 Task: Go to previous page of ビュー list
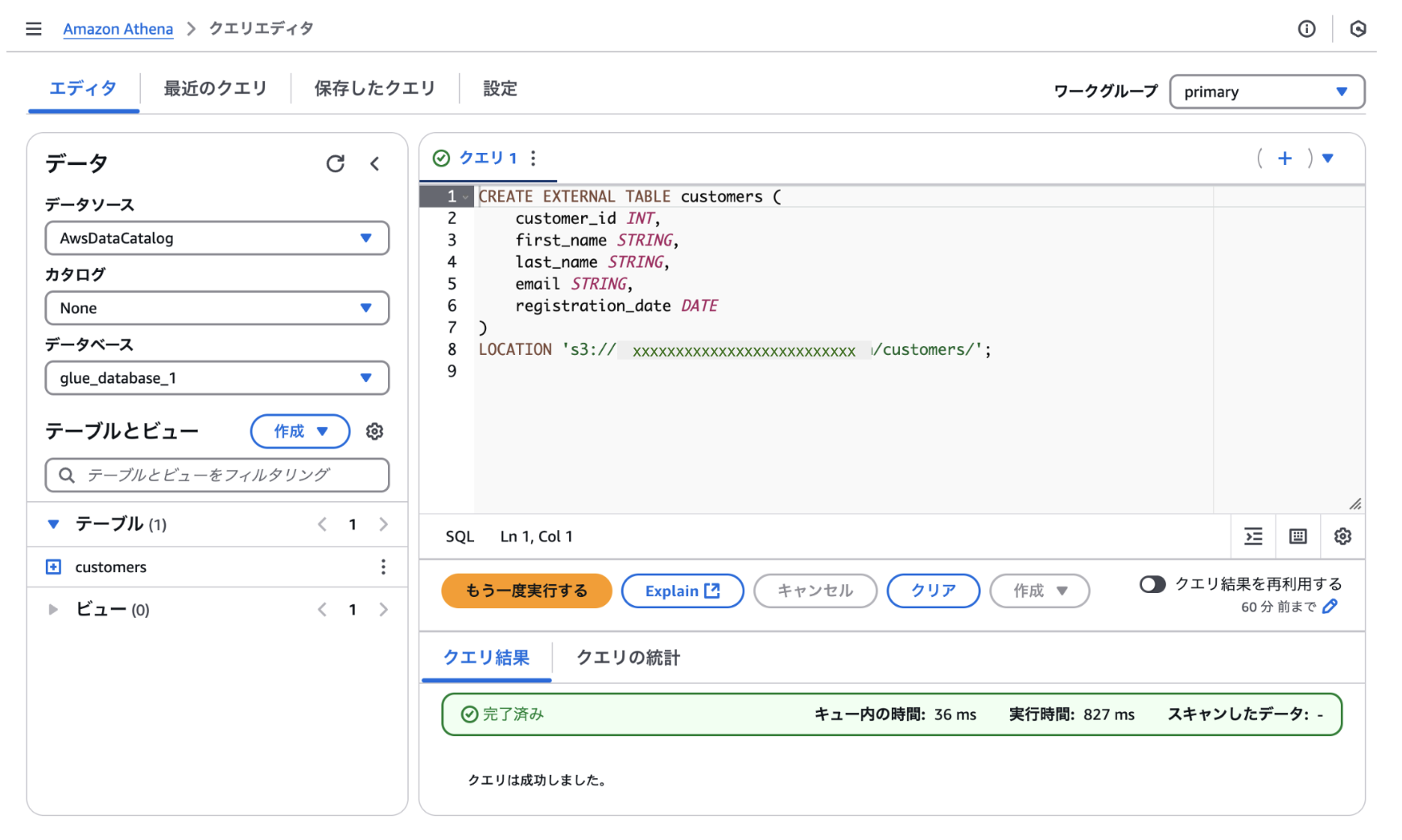pos(322,610)
